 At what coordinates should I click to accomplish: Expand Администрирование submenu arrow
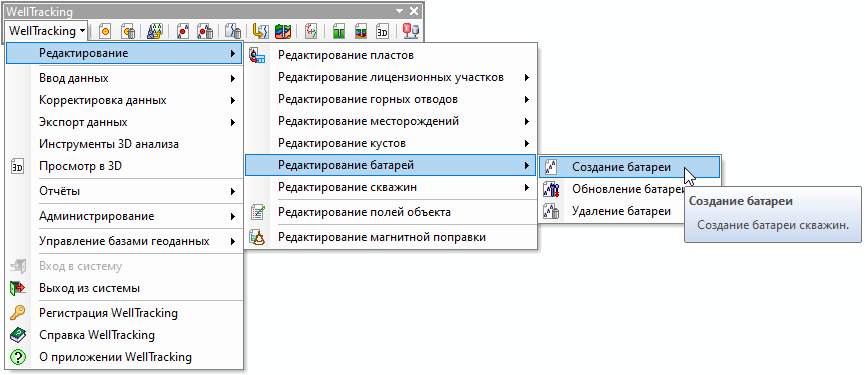coord(233,216)
